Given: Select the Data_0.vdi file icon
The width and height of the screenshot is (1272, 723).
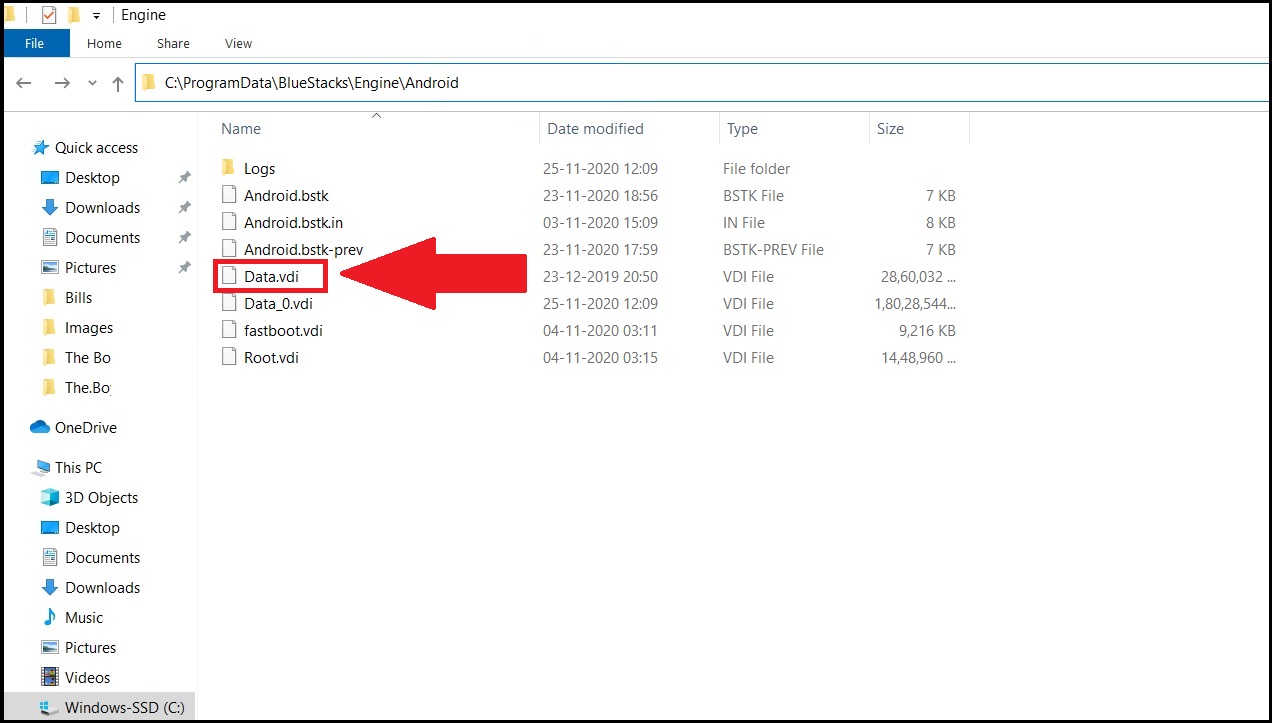Looking at the screenshot, I should point(229,303).
